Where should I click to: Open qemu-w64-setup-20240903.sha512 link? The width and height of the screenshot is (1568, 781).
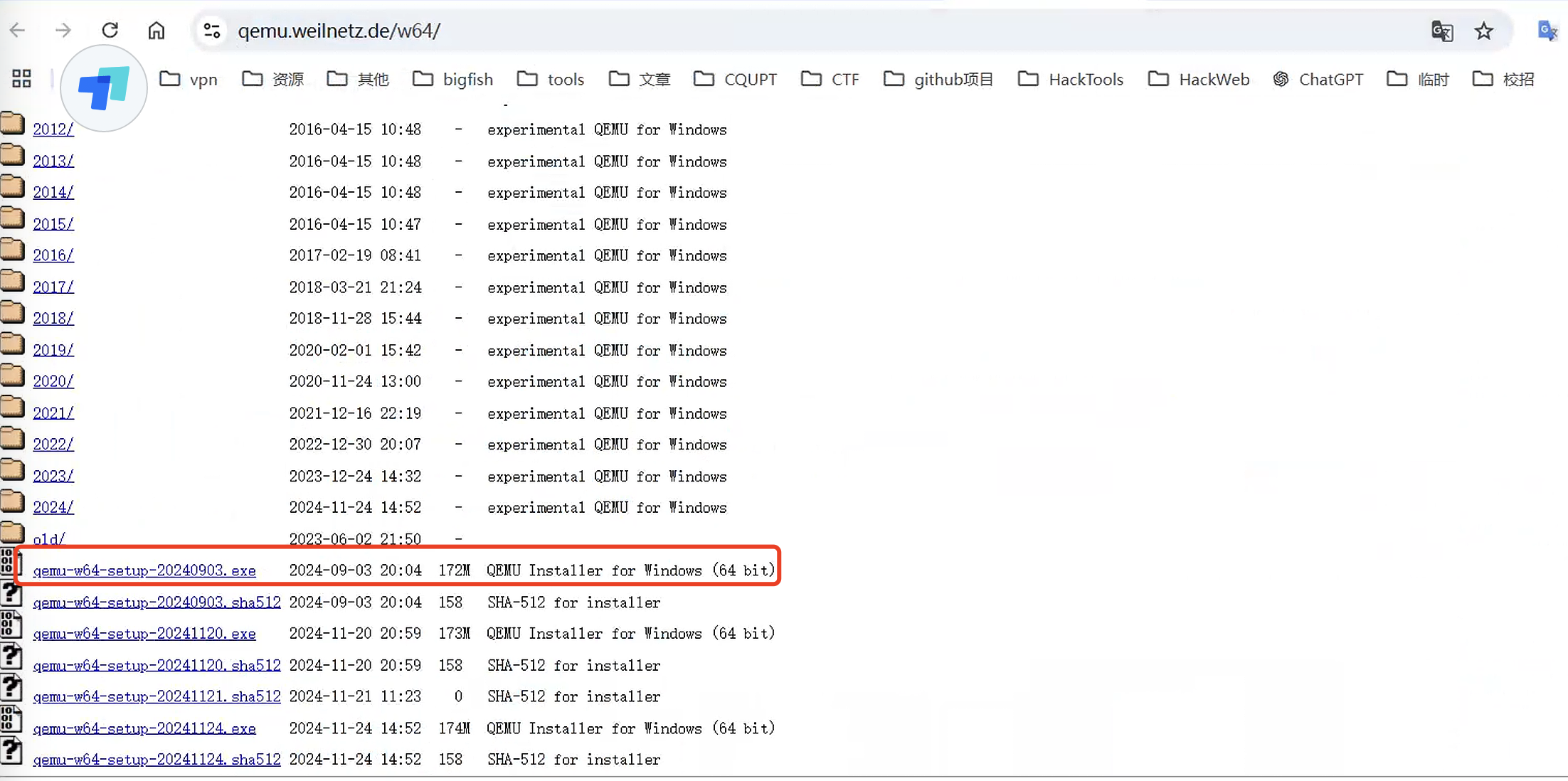pyautogui.click(x=157, y=602)
